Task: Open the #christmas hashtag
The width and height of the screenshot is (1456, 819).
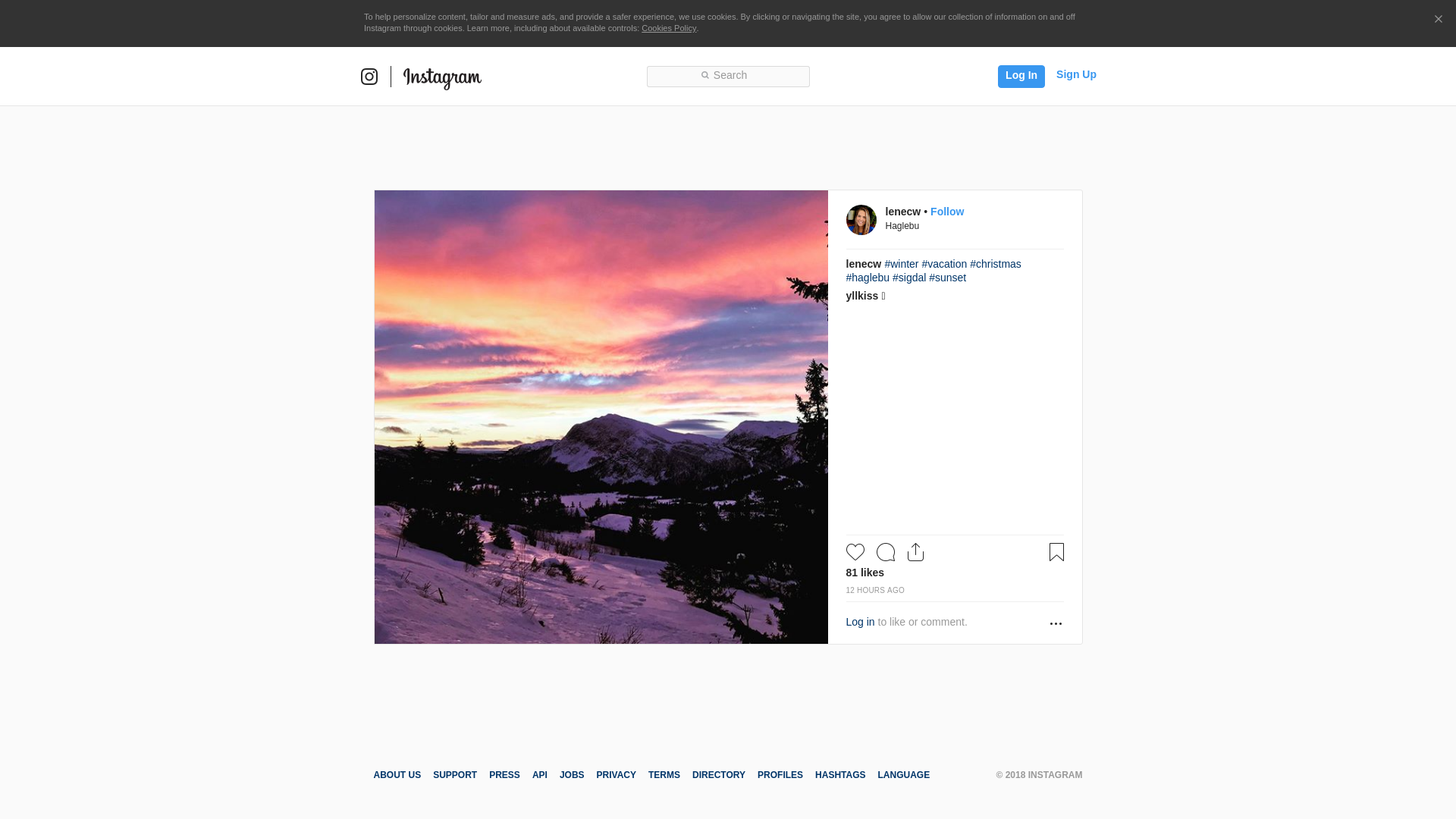Action: 995,264
